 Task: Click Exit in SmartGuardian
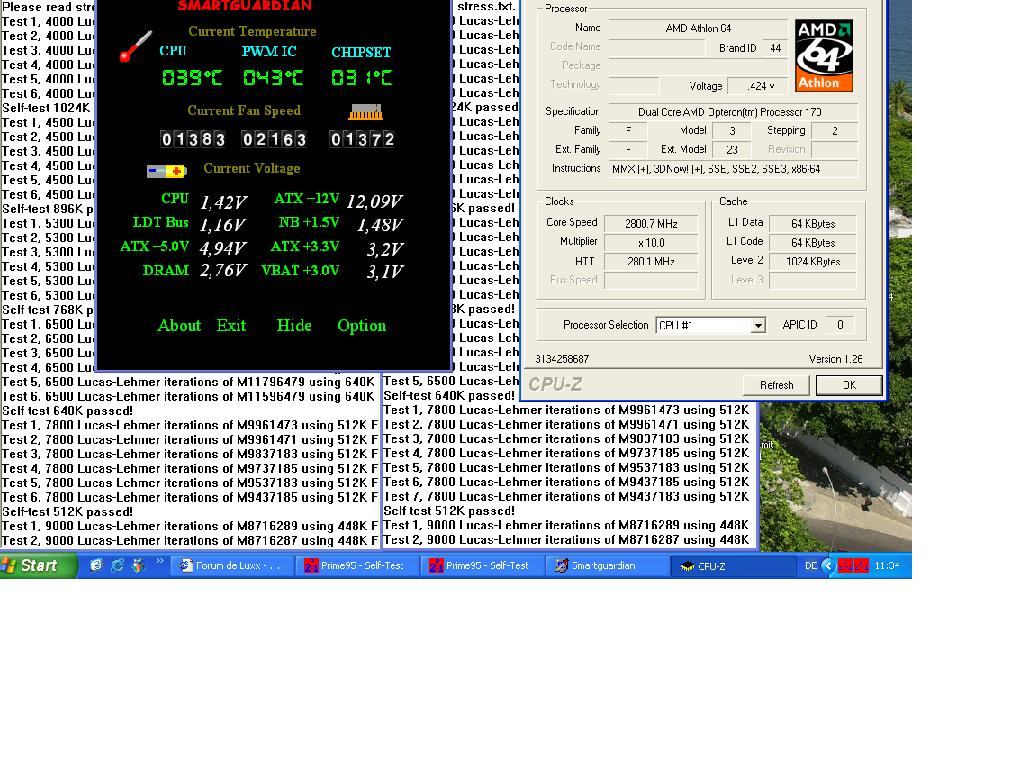tap(231, 325)
